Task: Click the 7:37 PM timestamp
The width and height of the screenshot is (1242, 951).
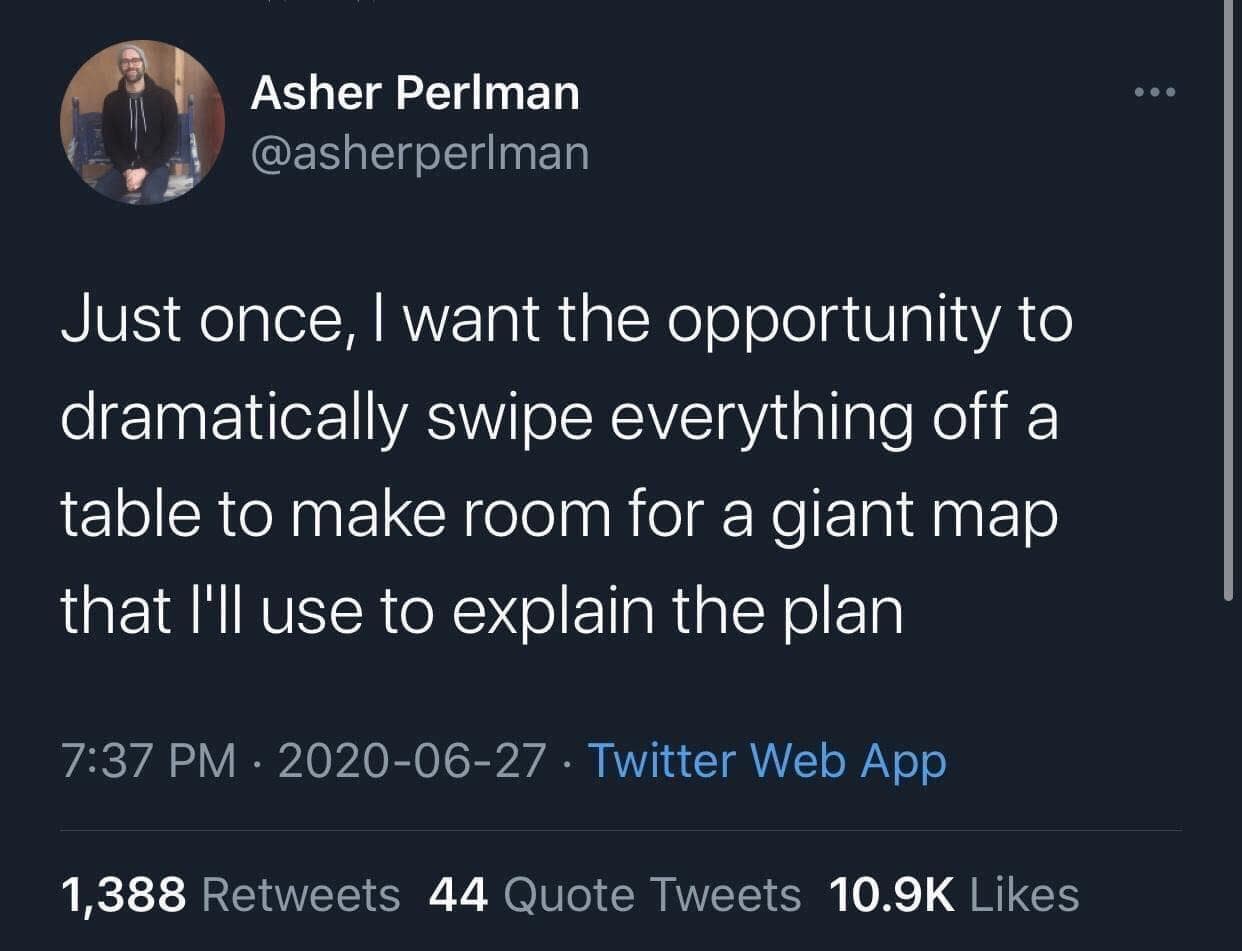Action: (148, 761)
